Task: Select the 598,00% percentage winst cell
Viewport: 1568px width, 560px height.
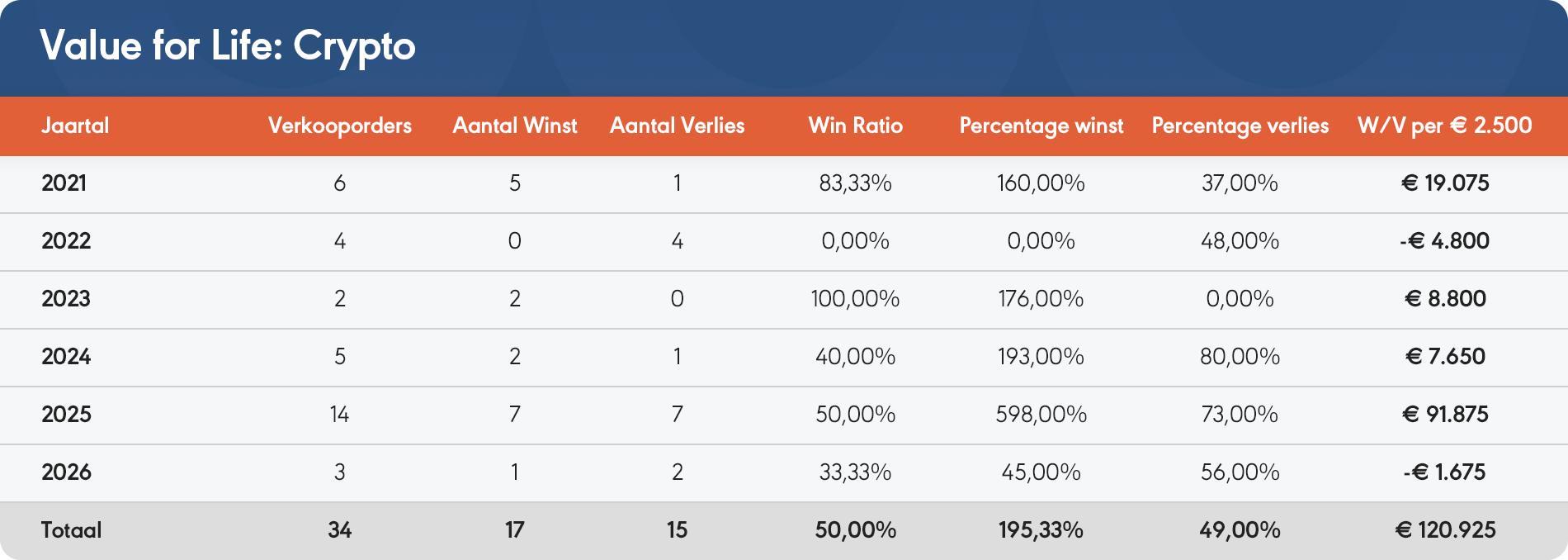Action: (1041, 415)
